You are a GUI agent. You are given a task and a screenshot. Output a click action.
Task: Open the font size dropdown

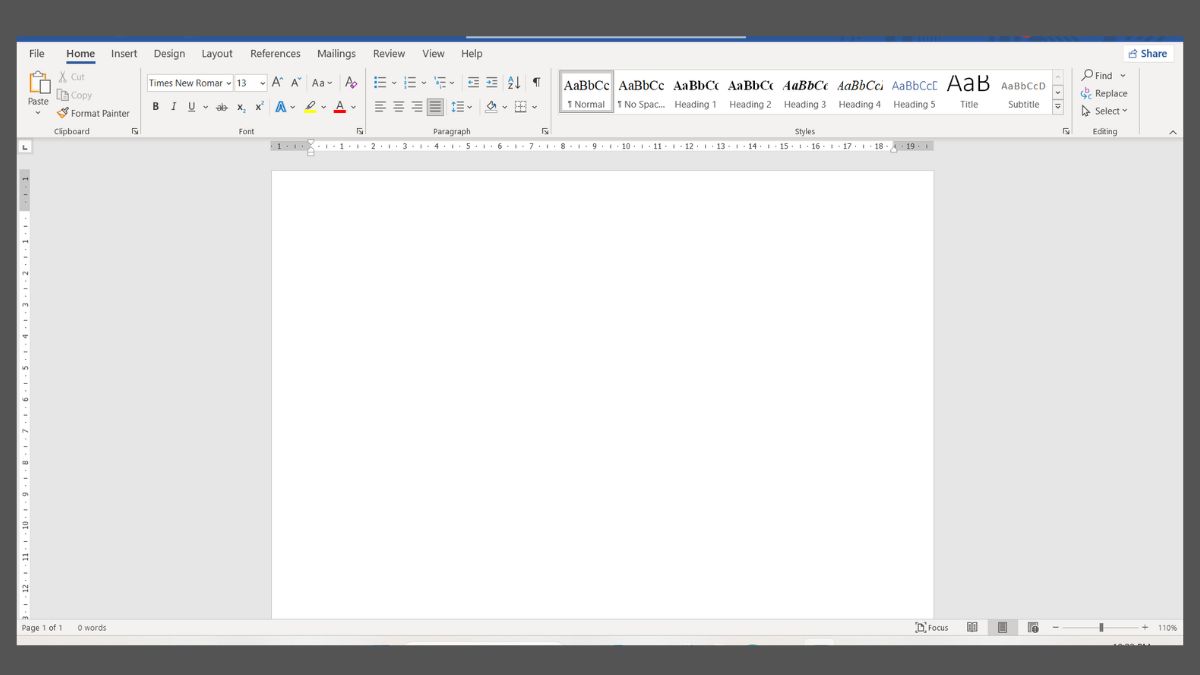(263, 83)
